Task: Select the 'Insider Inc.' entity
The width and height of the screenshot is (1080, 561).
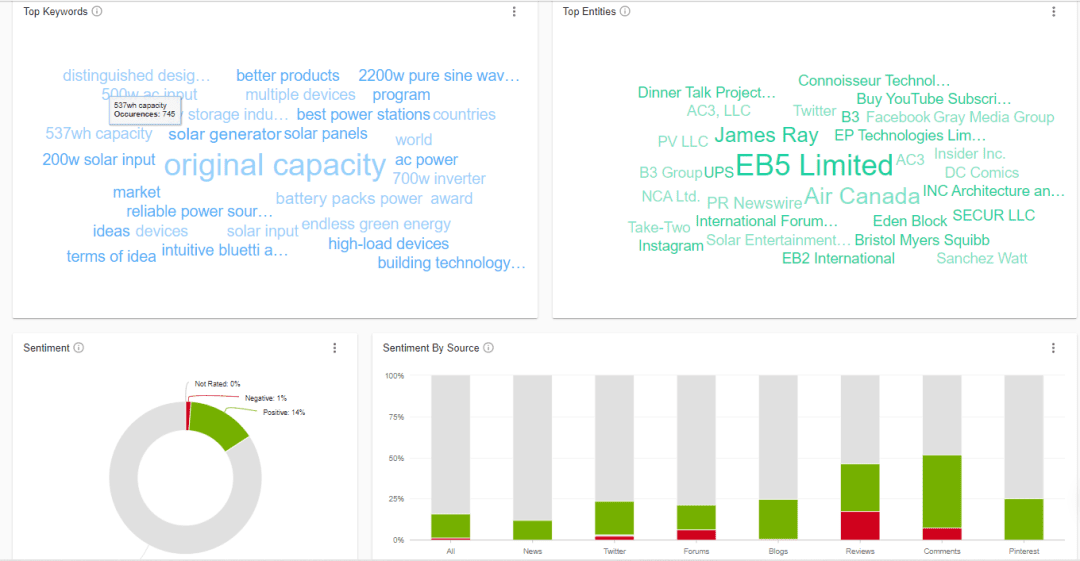Action: [x=970, y=154]
